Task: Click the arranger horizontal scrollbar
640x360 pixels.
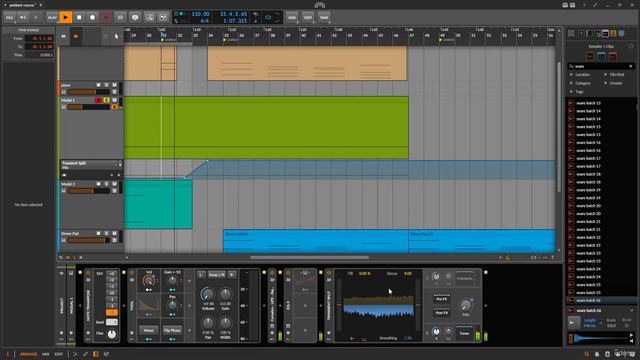Action: click(x=309, y=258)
